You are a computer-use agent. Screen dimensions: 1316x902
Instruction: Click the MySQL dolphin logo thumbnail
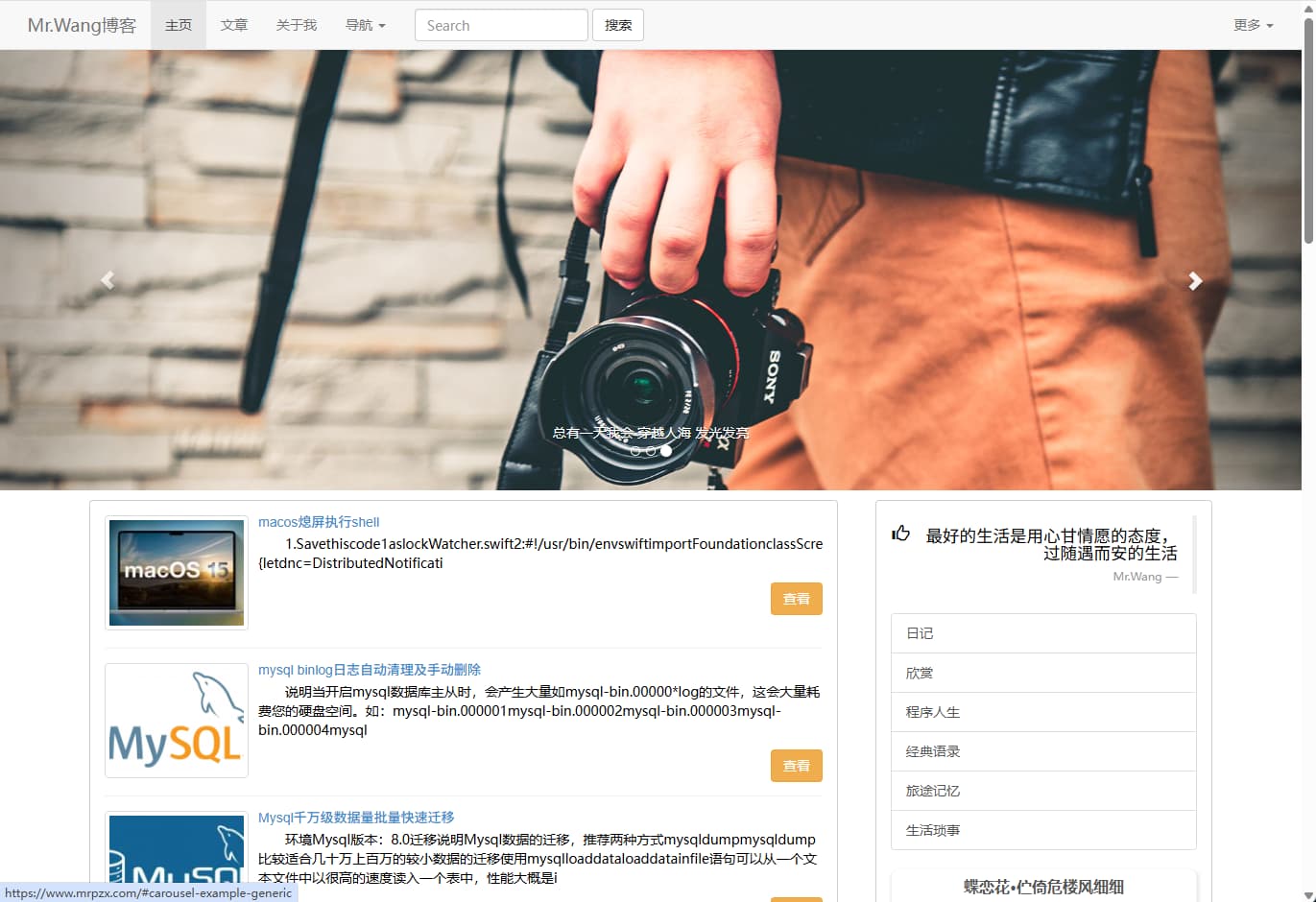[x=176, y=721]
